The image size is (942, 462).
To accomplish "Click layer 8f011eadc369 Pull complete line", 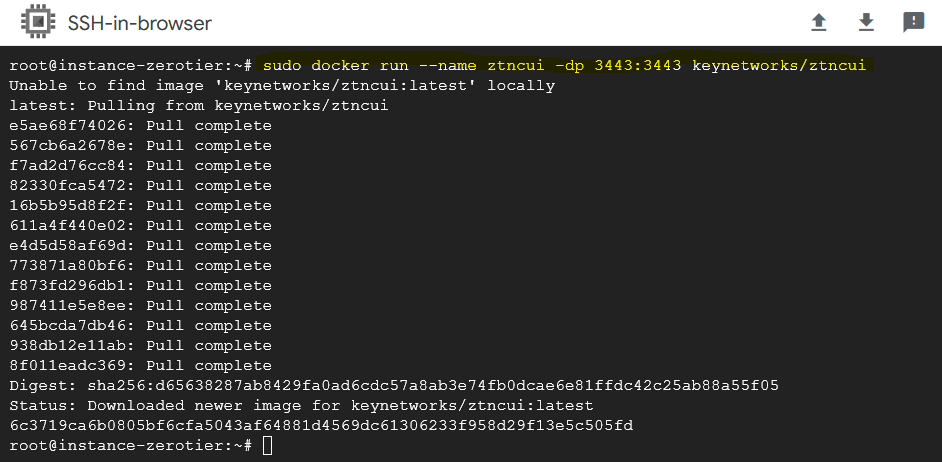I will (x=141, y=366).
